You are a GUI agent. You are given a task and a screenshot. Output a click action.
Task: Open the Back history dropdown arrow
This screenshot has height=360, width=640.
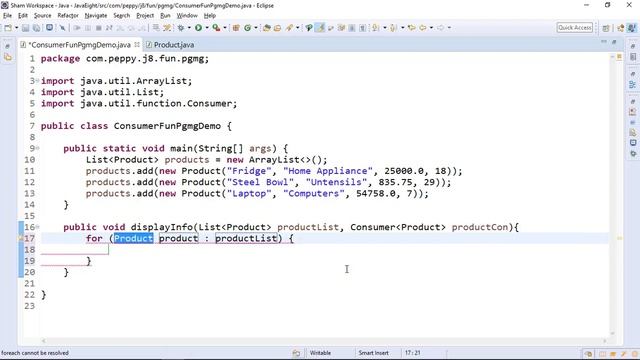(431, 28)
